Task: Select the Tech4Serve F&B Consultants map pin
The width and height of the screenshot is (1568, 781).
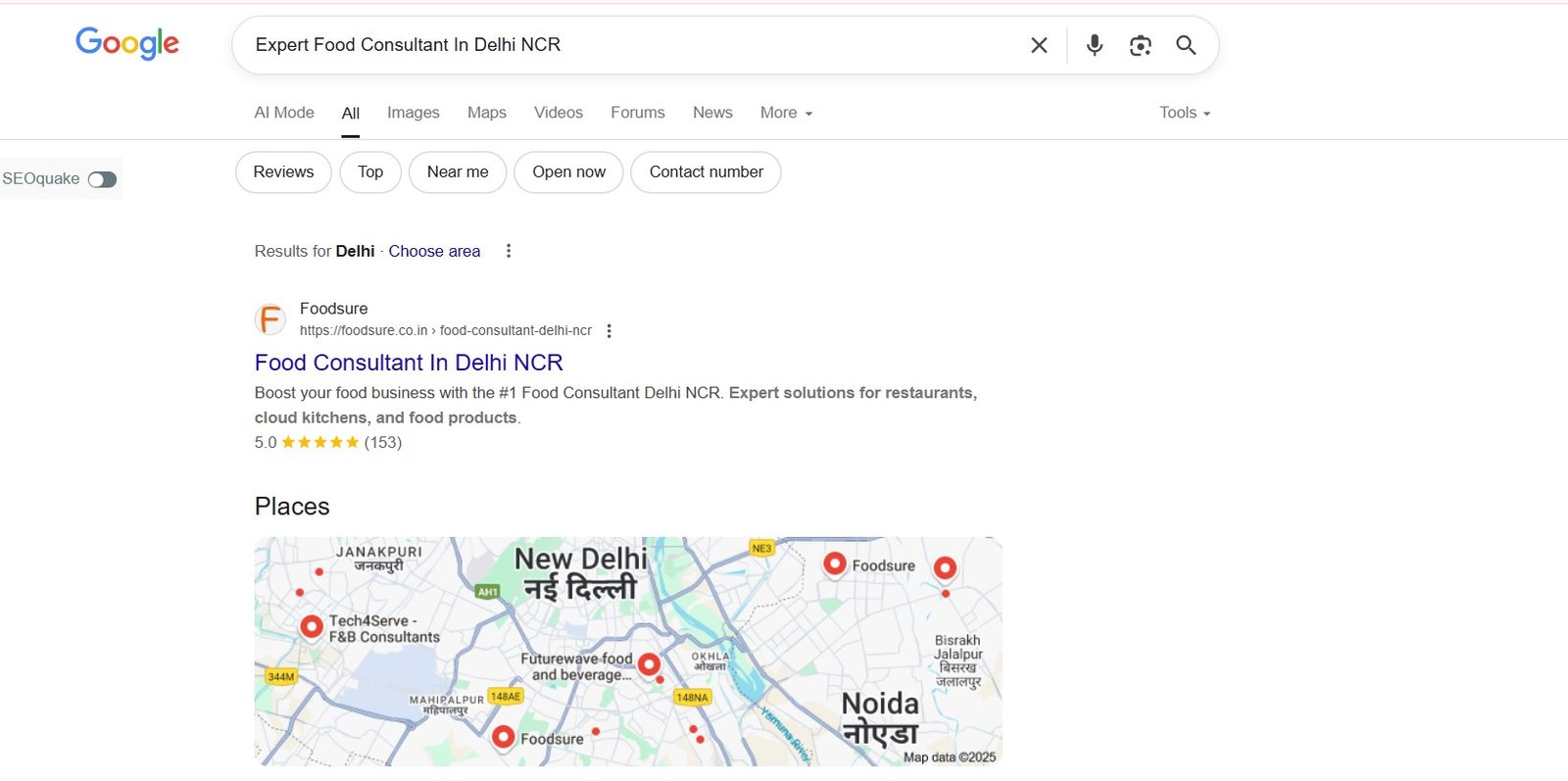Action: click(x=312, y=626)
